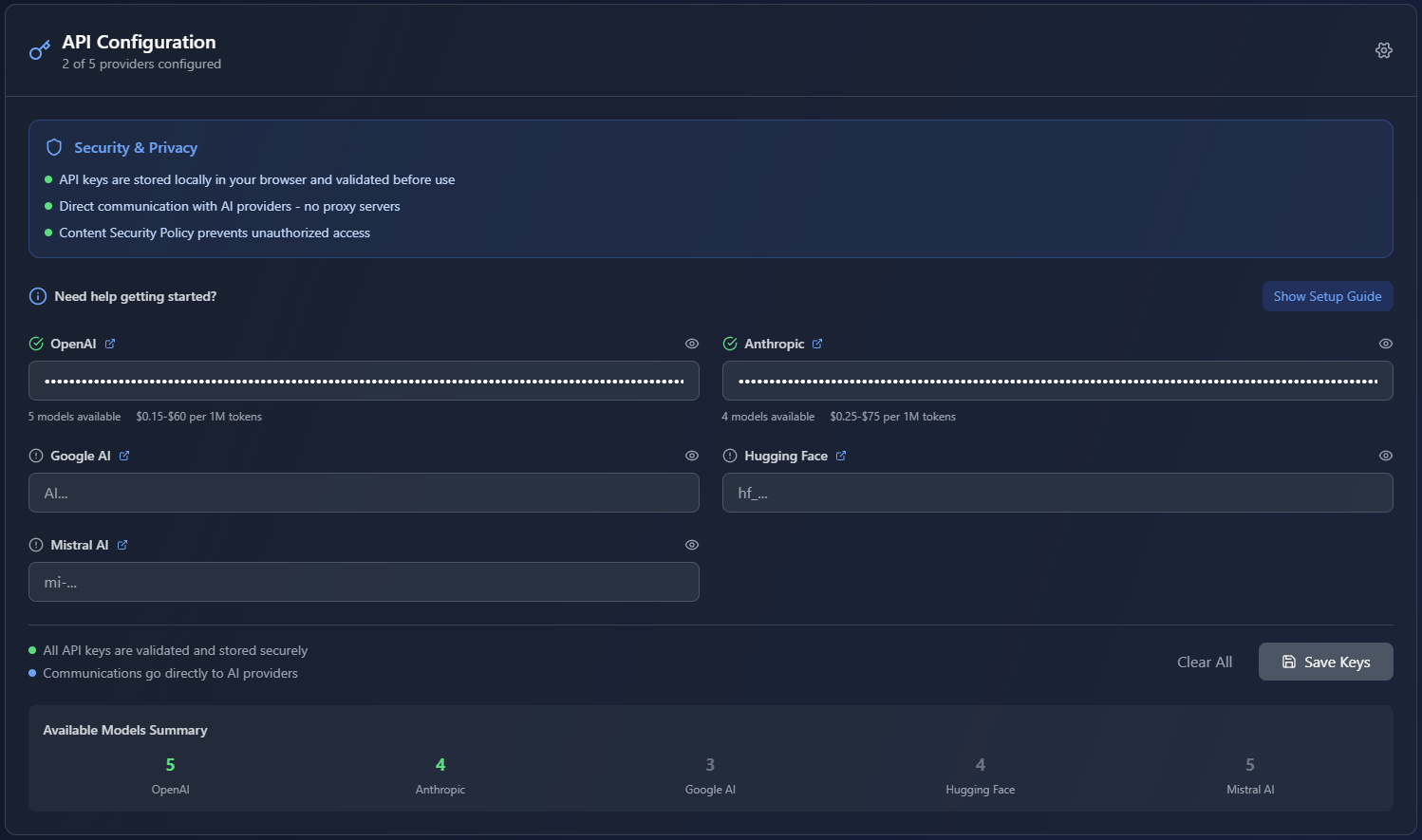Click the Google AI count 3 in summary

[x=710, y=765]
